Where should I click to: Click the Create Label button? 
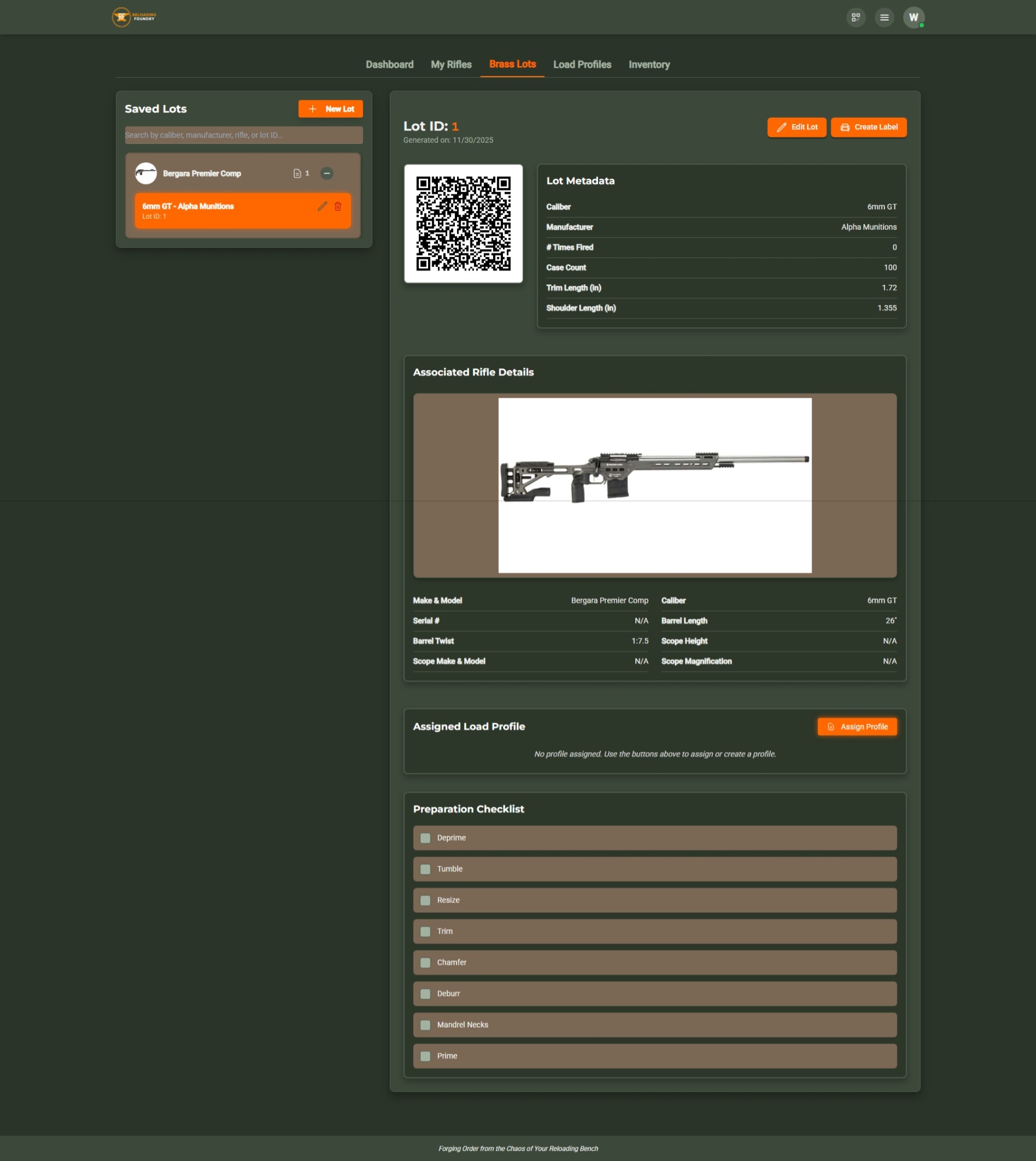869,127
